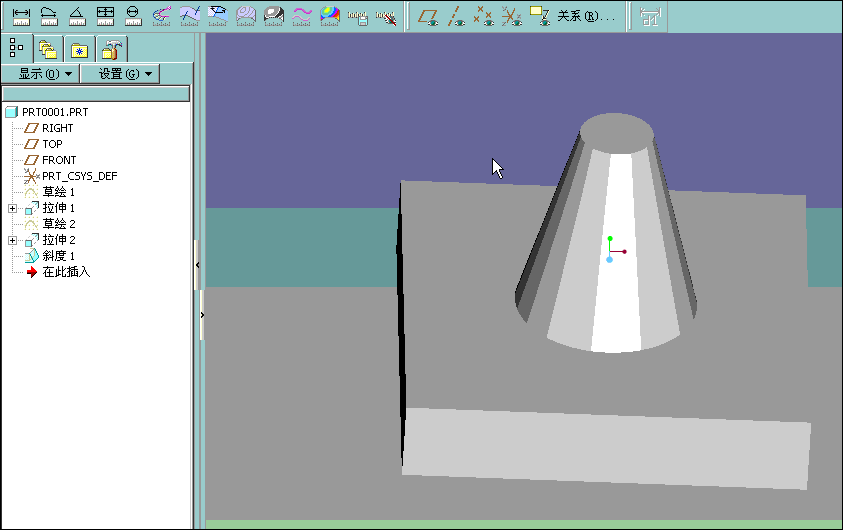Screen dimensions: 843x530
Task: Open the 显示(O) dropdown menu
Action: tap(40, 74)
